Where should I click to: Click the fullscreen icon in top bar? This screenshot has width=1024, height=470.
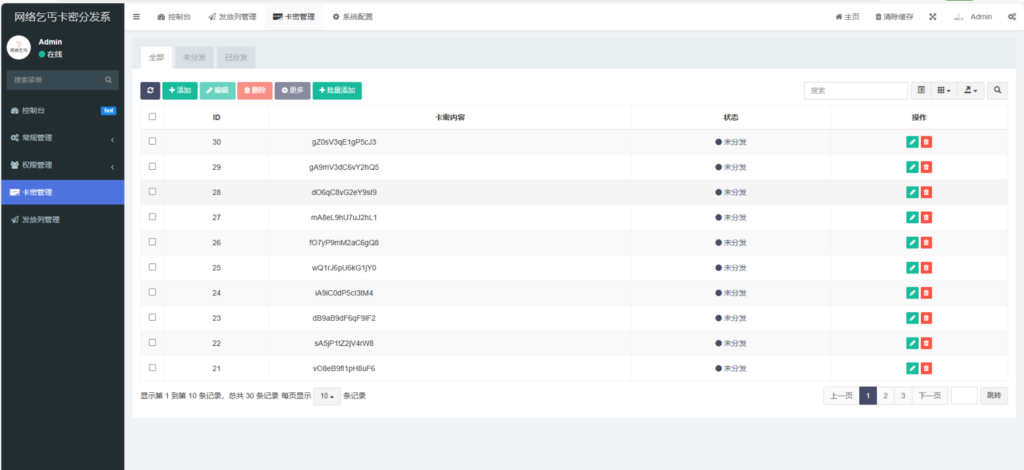click(x=932, y=17)
